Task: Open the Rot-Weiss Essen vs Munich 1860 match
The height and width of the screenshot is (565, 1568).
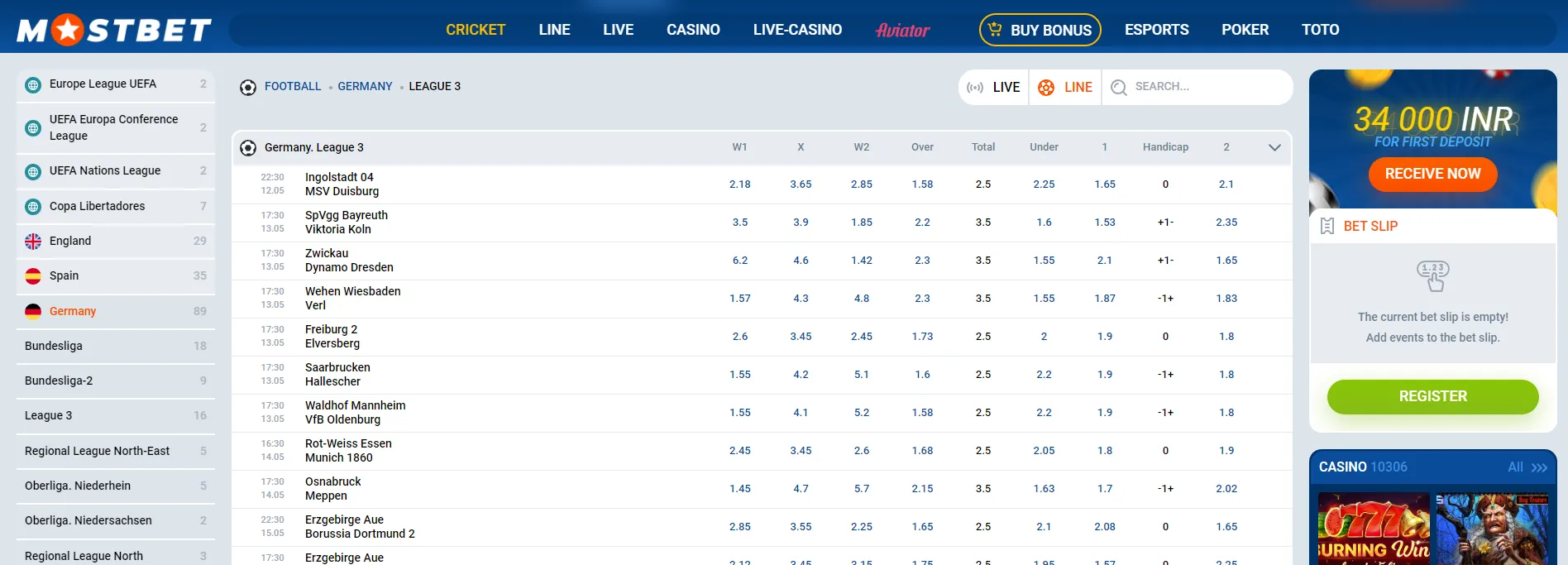Action: [348, 451]
